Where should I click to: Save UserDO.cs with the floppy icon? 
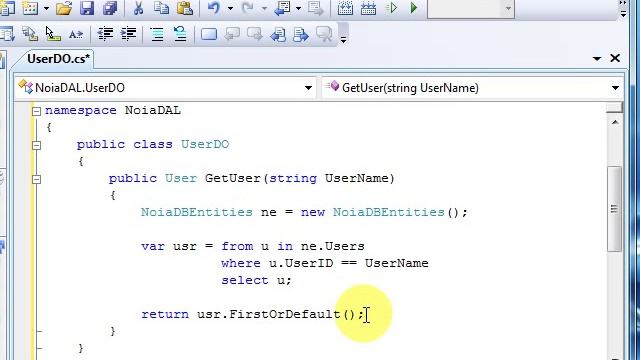(x=87, y=8)
